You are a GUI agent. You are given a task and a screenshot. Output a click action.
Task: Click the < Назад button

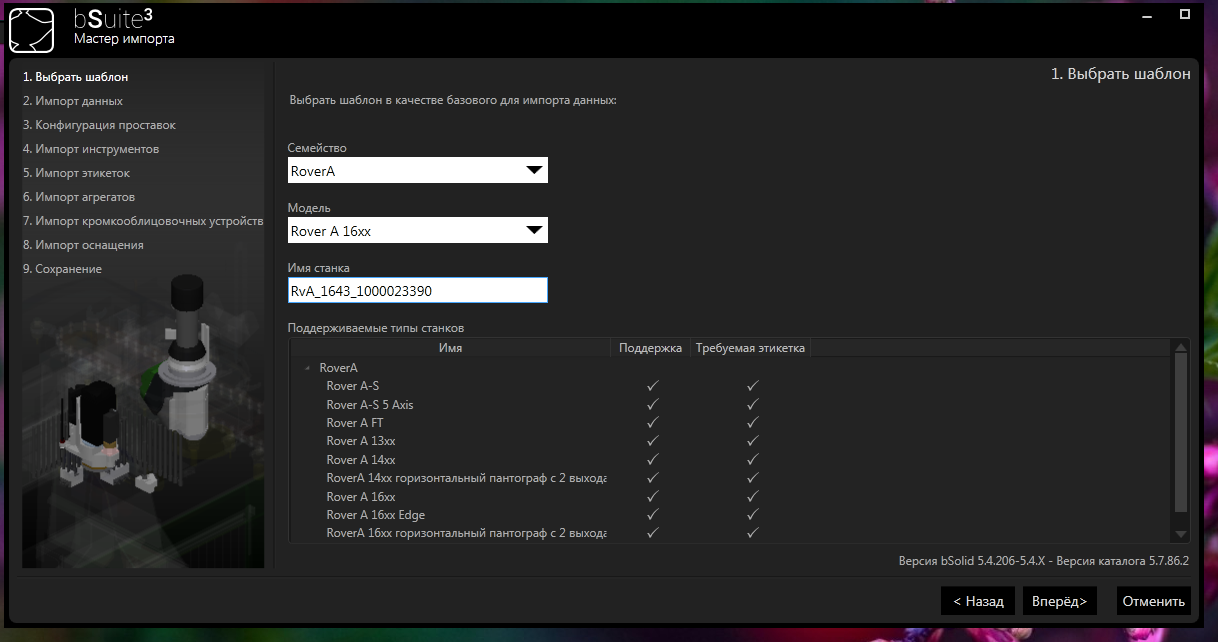[978, 601]
